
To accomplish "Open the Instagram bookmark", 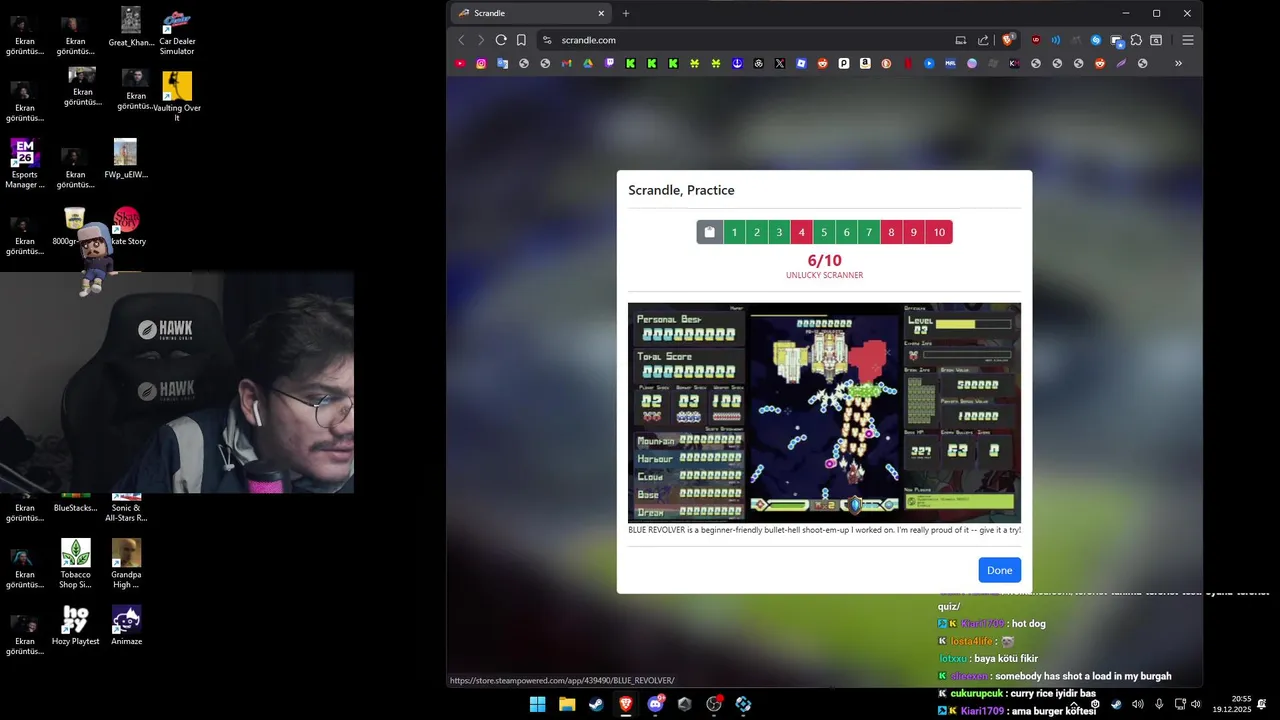I will click(481, 63).
